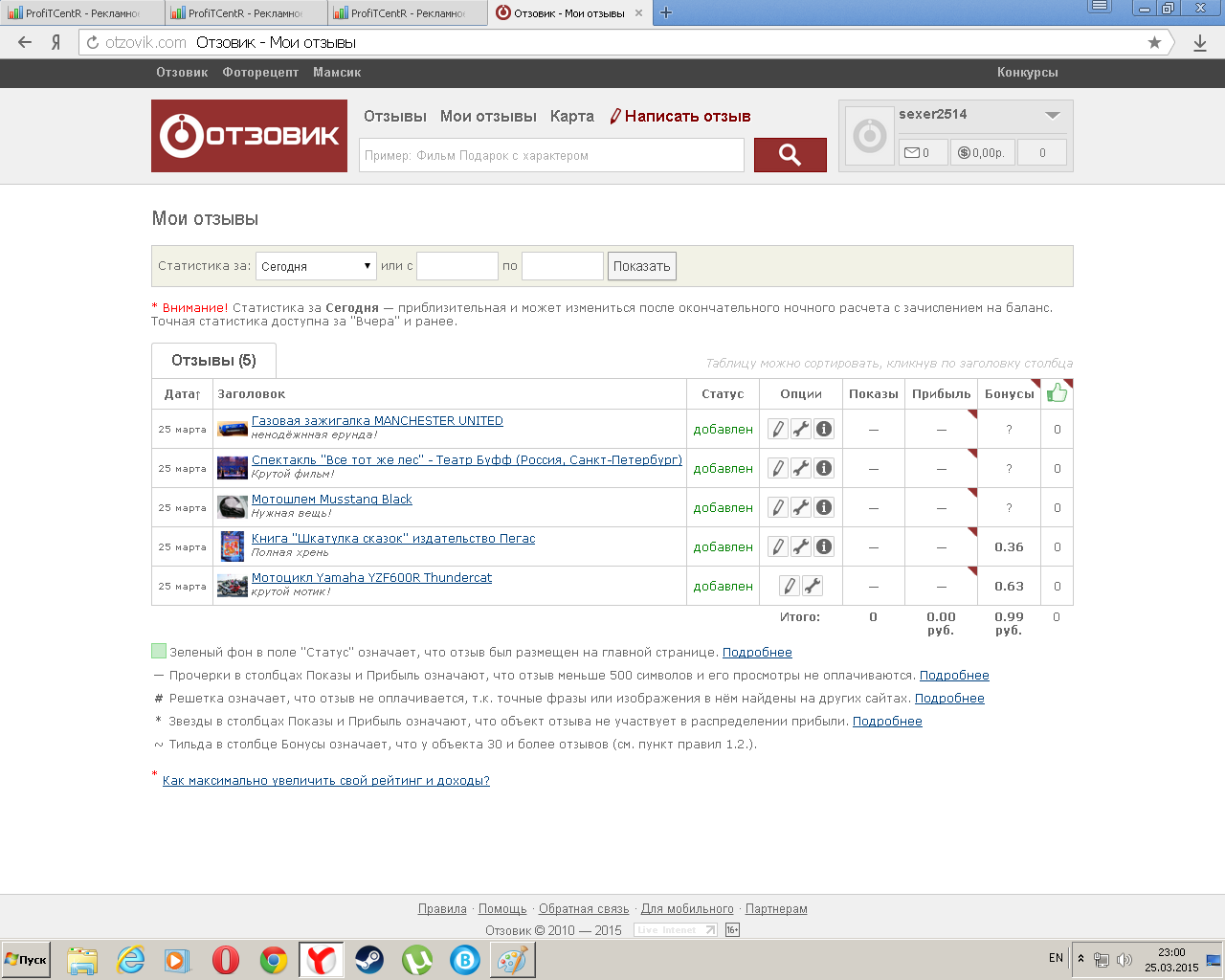1225x980 pixels.
Task: Open uTorrent from the taskbar
Action: [x=417, y=959]
